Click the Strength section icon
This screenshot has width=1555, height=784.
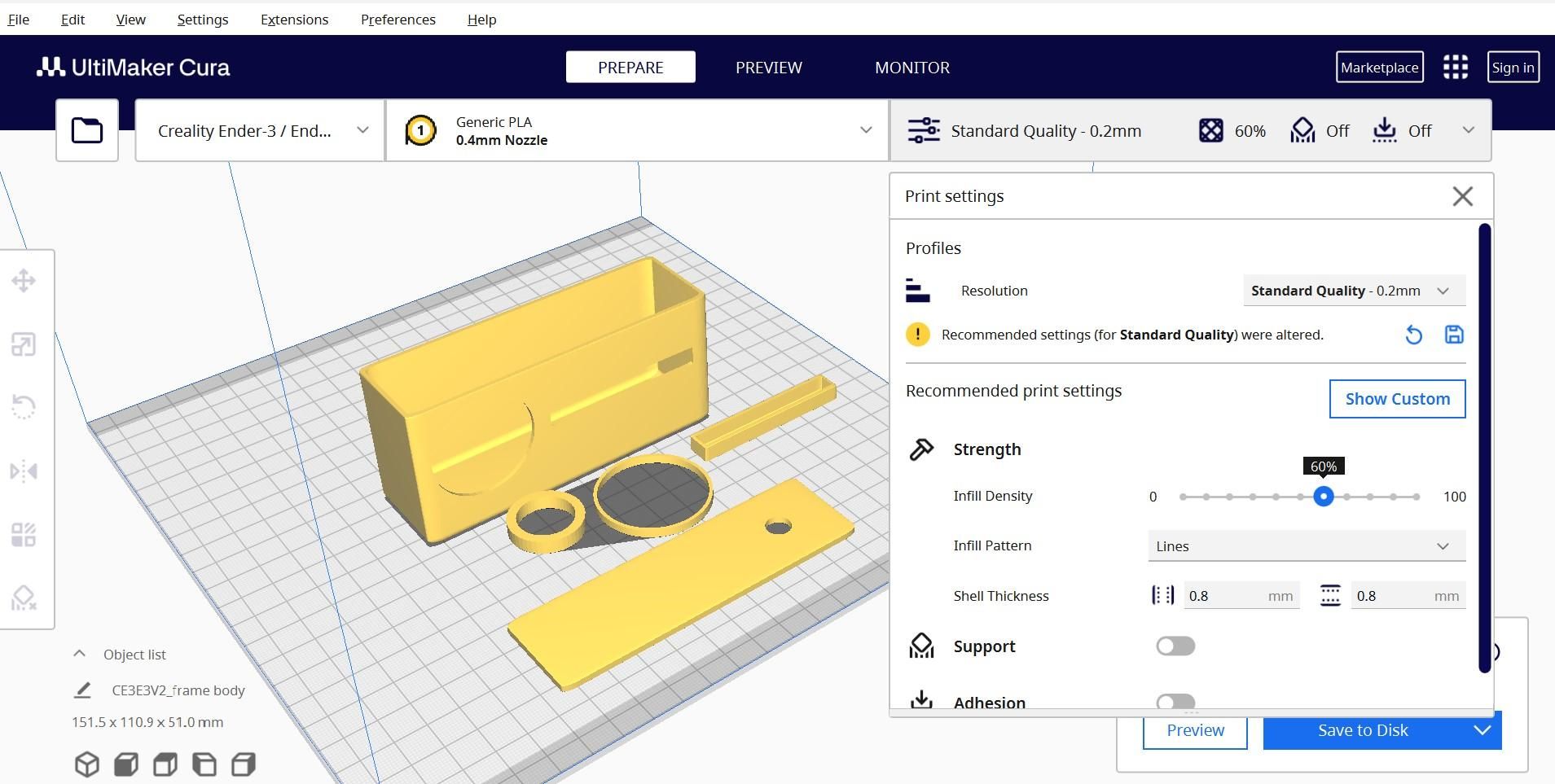(921, 449)
